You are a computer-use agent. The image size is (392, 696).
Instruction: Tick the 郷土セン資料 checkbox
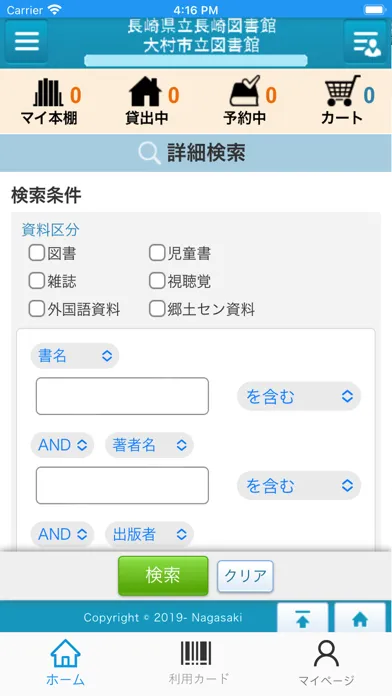[157, 309]
